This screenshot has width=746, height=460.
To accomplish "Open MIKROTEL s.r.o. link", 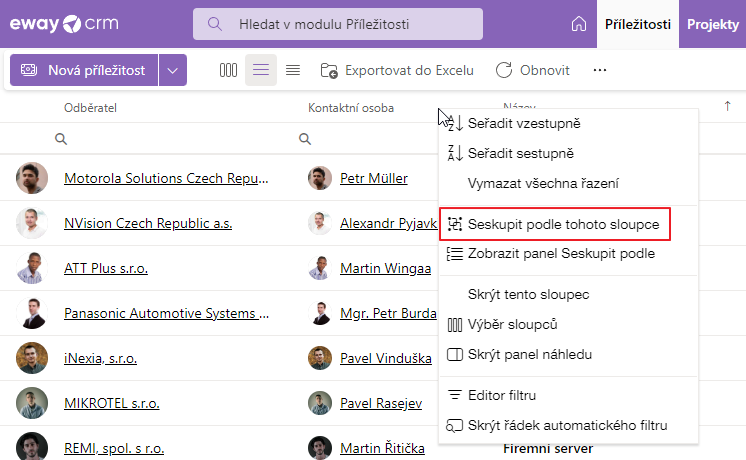I will click(112, 403).
